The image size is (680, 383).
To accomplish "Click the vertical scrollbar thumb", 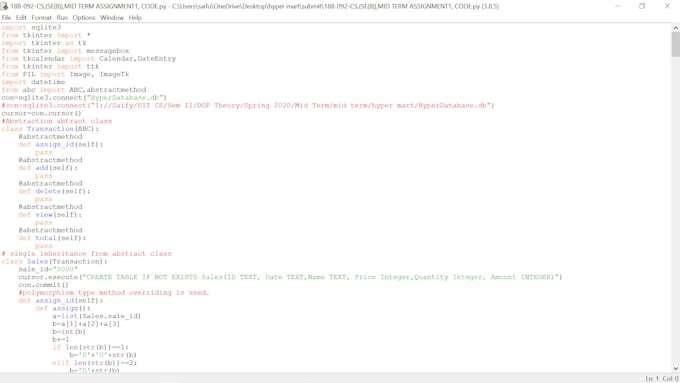I will [676, 44].
